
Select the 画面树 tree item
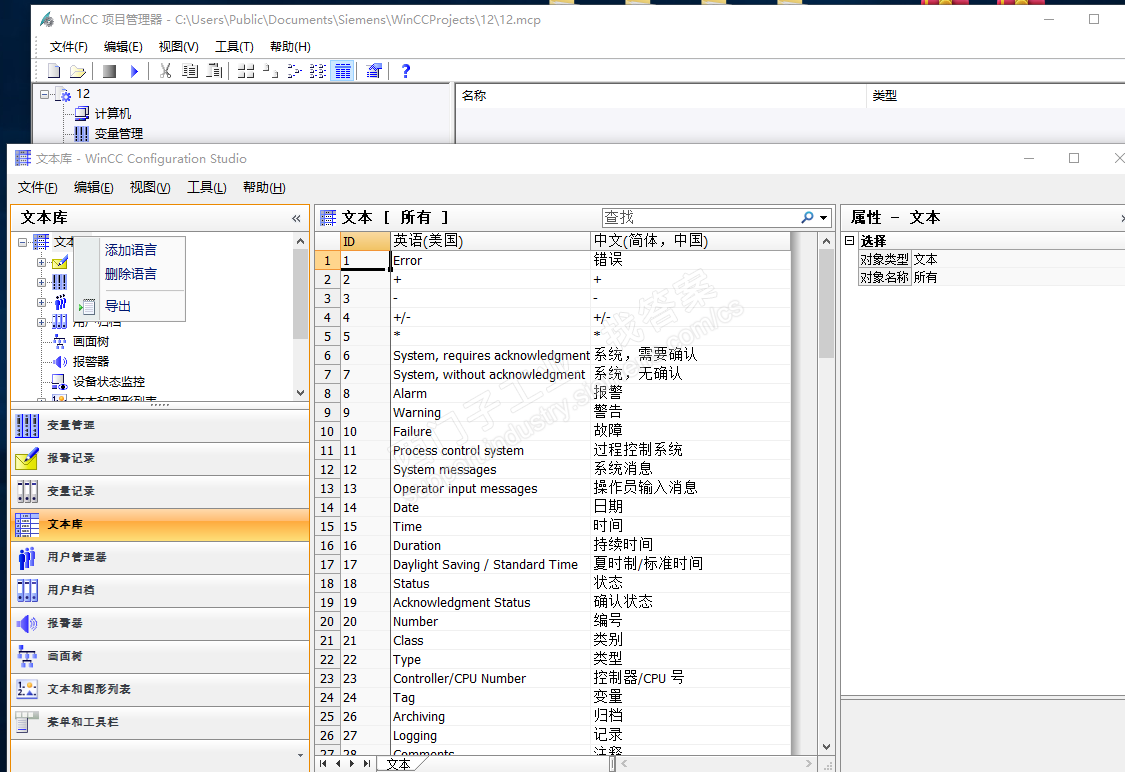point(91,342)
